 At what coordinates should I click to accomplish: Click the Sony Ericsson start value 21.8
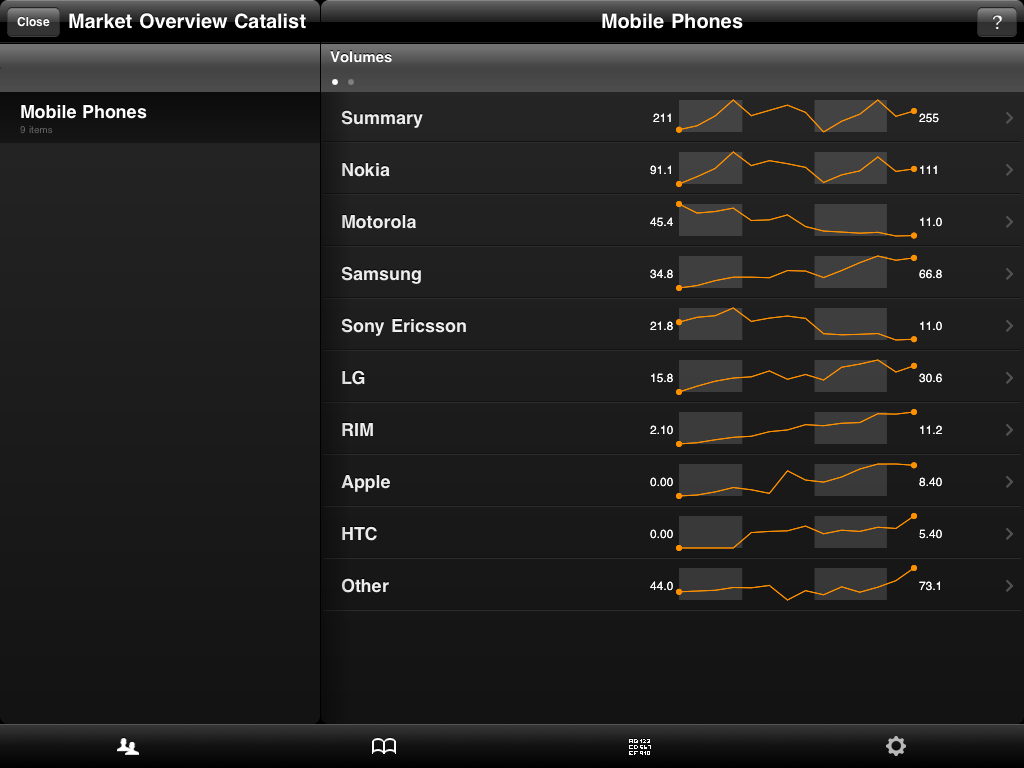[661, 326]
